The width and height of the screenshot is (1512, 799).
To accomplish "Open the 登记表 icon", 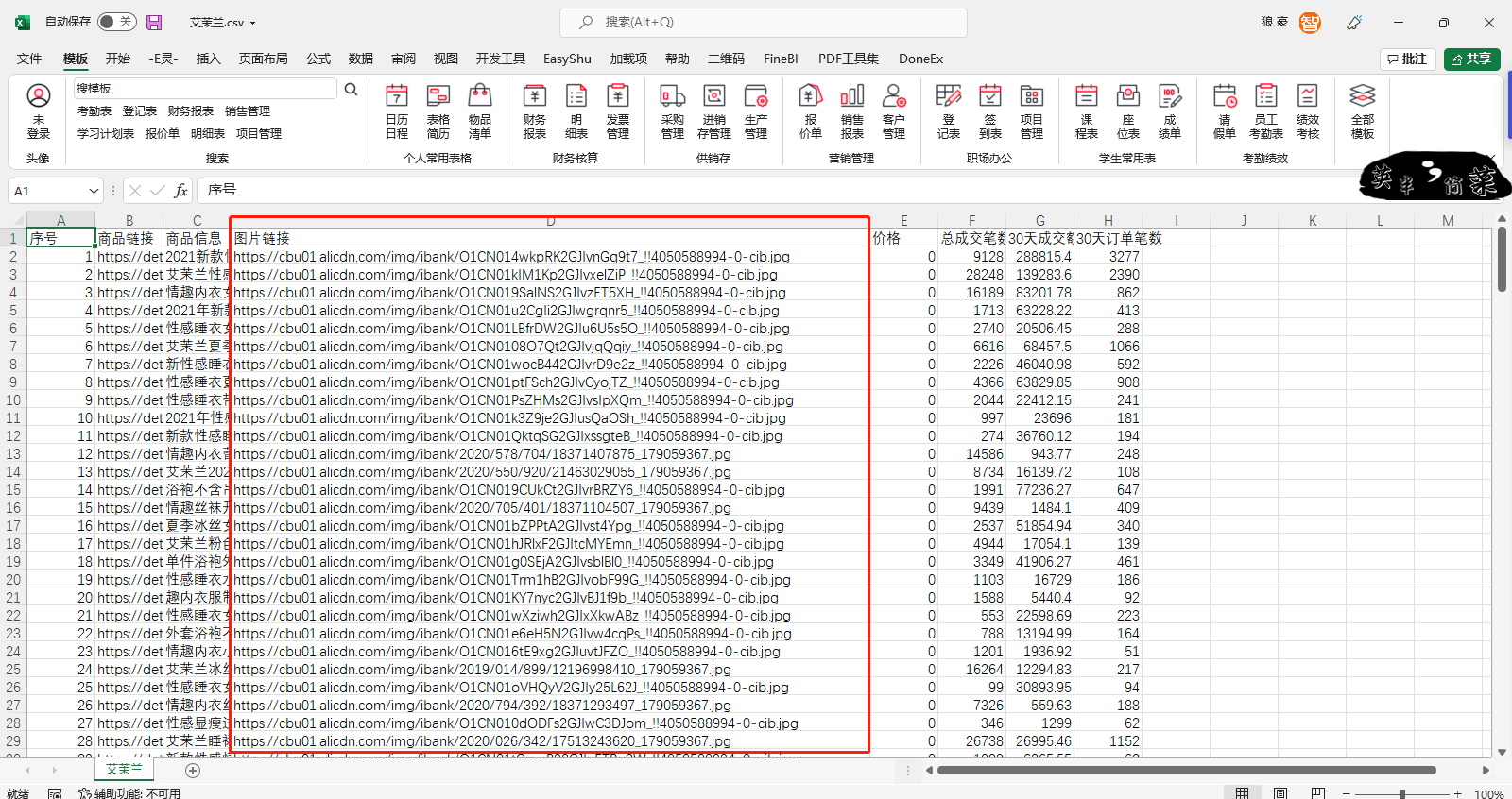I will click(x=949, y=111).
